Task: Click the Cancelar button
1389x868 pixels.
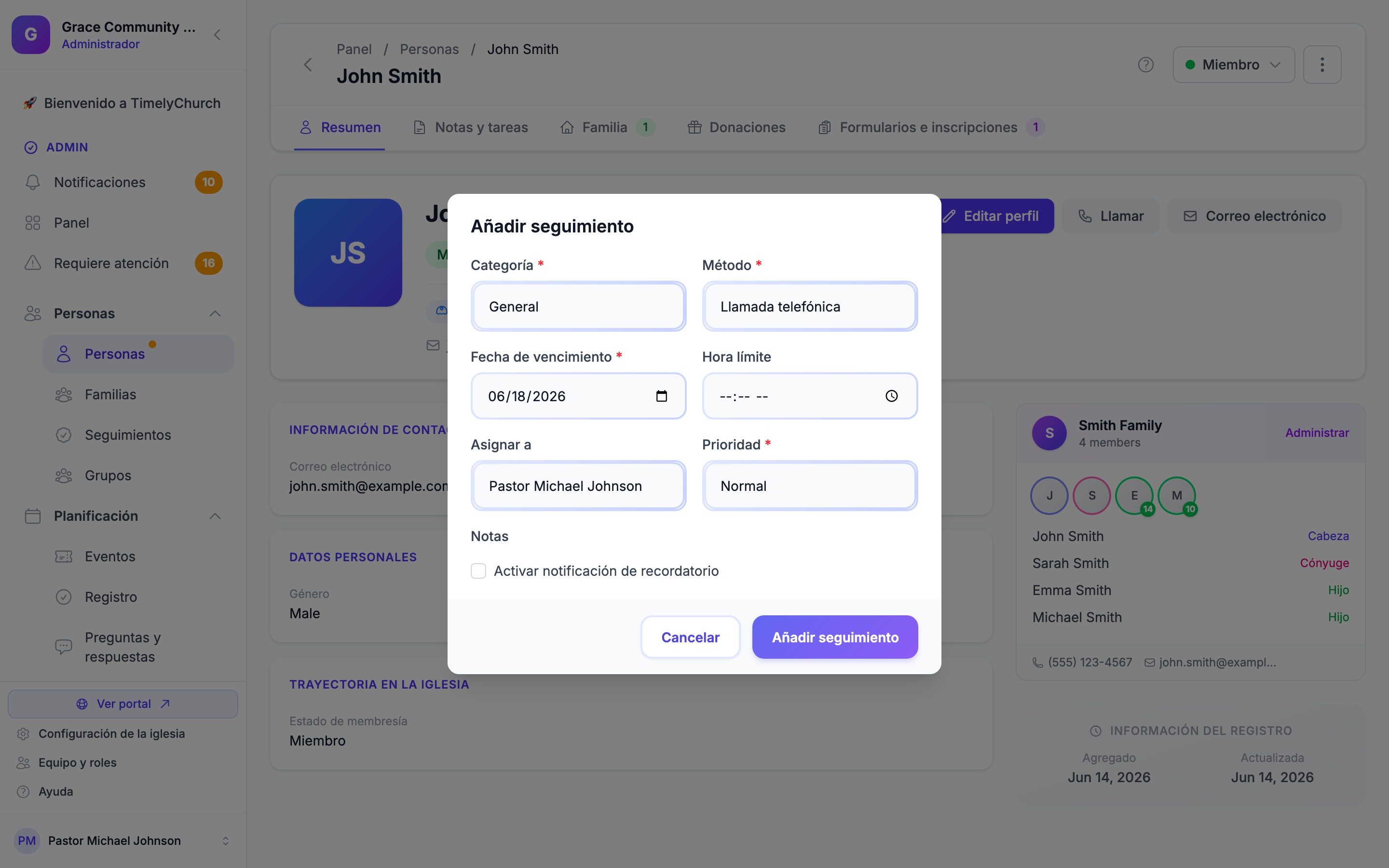Action: (x=690, y=637)
